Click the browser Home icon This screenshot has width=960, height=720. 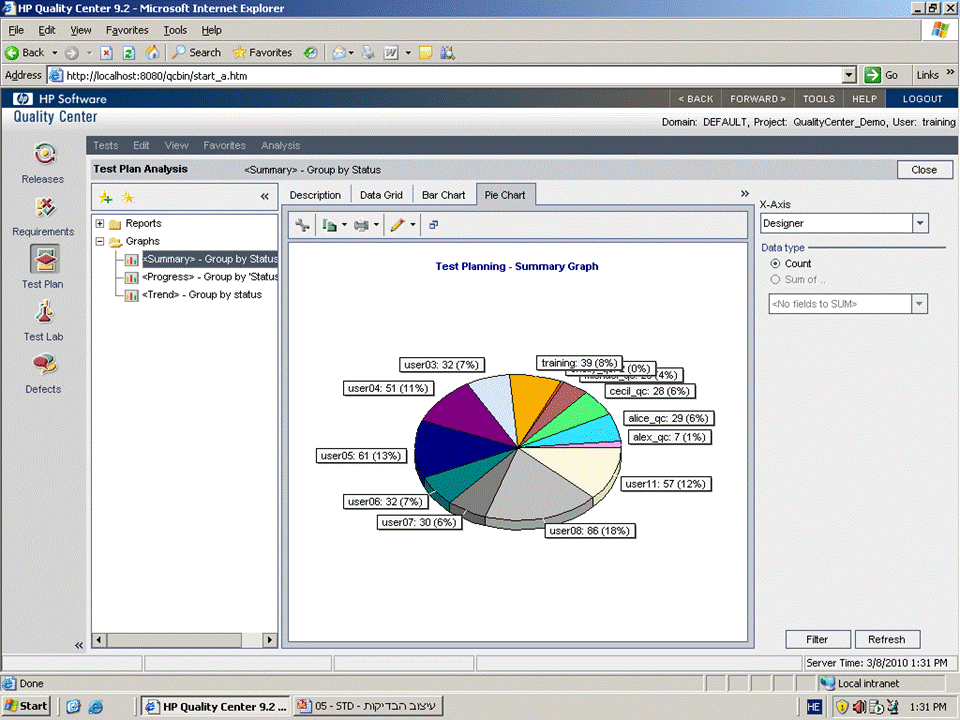pos(152,53)
